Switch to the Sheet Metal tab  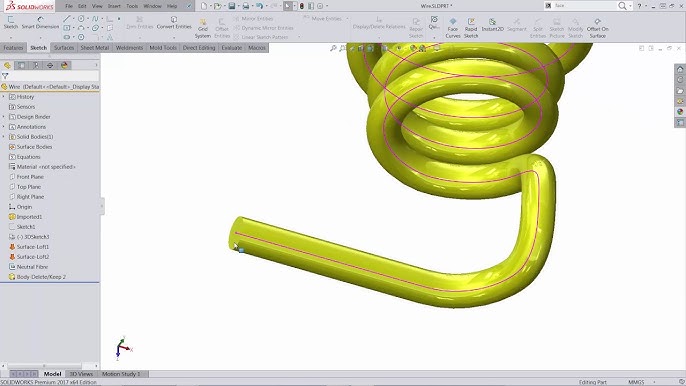[94, 48]
